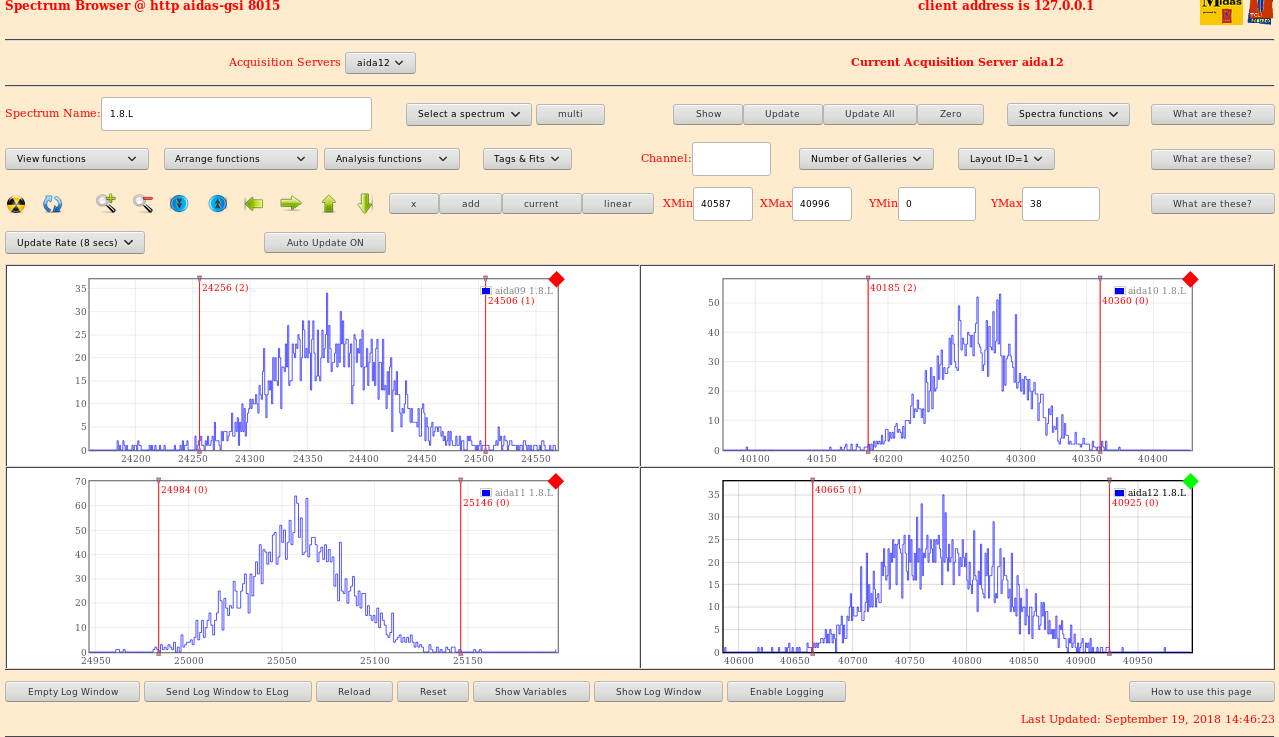Click the blue double down-arrow icon
Viewport: 1279px width, 737px height.
179,203
